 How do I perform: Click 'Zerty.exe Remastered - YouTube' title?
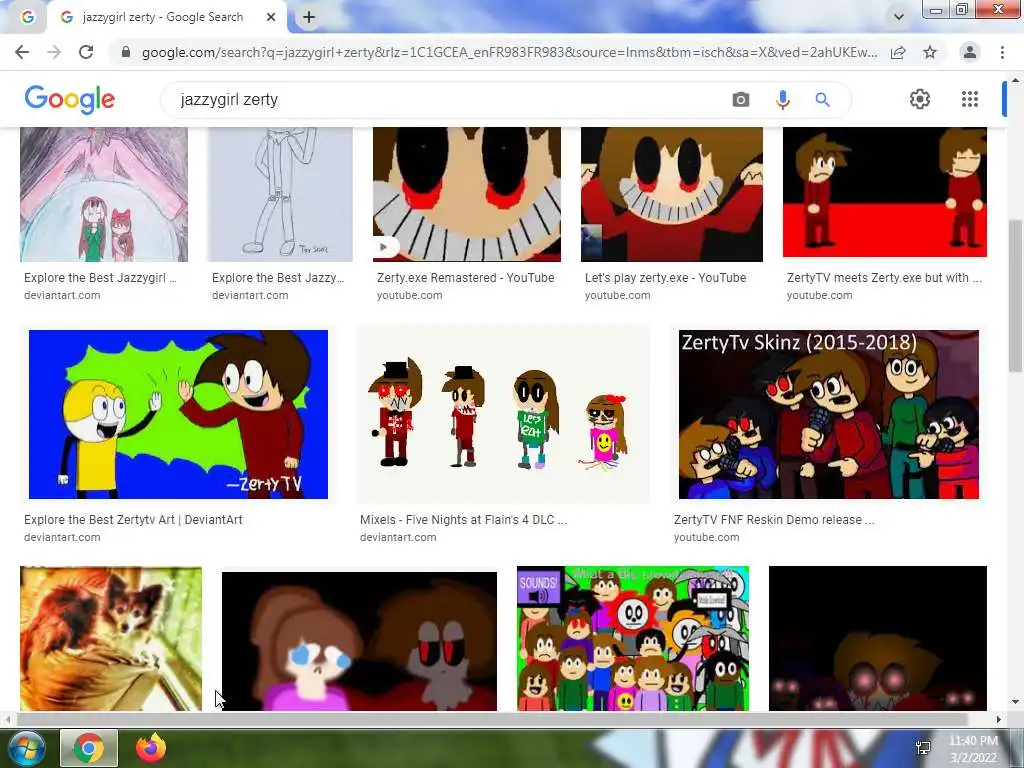466,278
